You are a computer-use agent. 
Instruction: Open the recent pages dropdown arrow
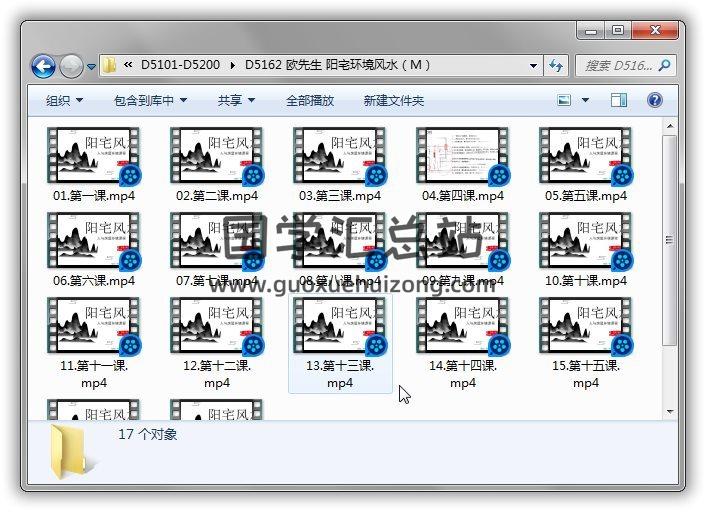tap(91, 67)
